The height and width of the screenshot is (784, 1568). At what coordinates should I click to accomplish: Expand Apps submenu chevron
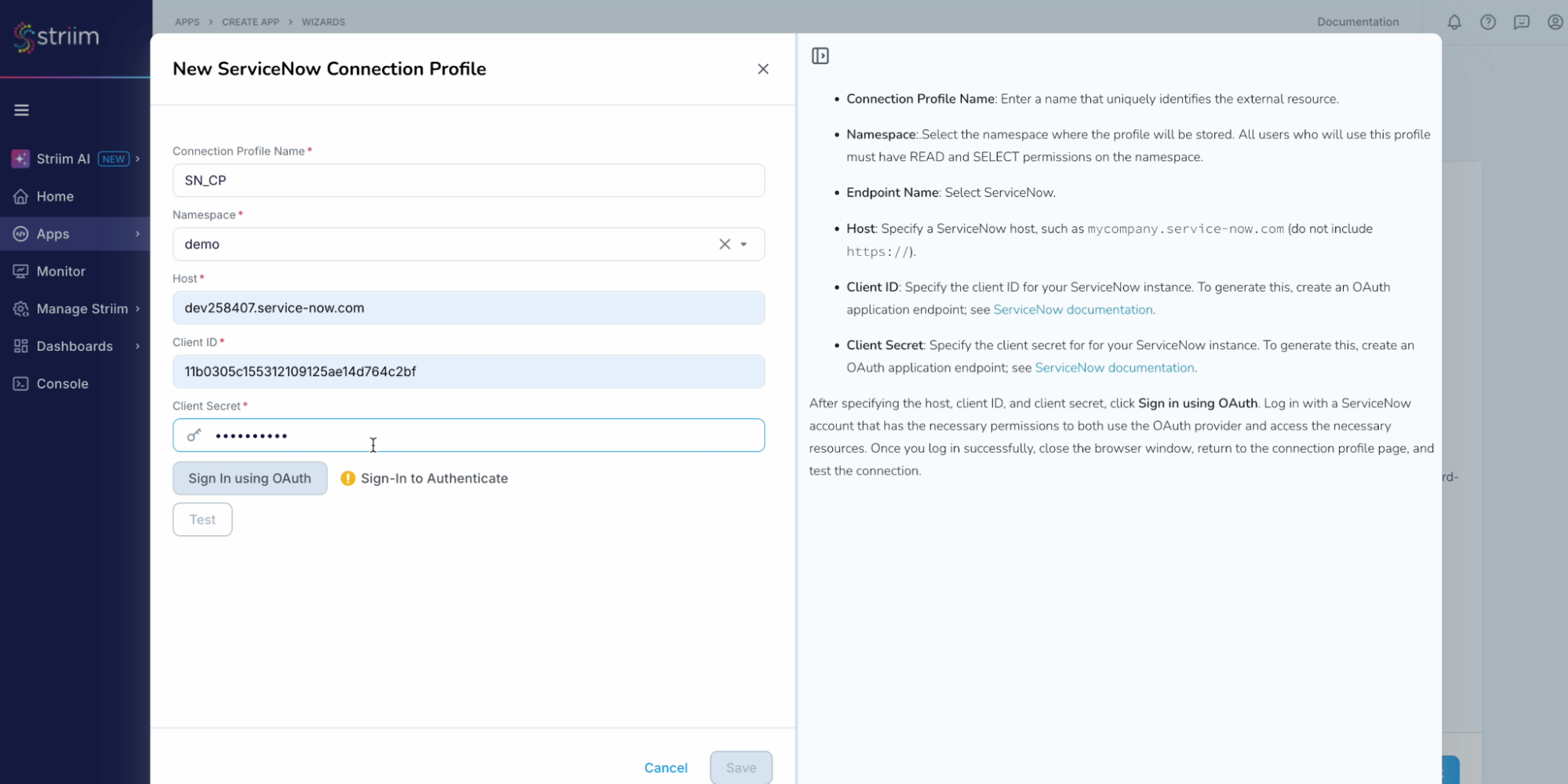pos(137,234)
